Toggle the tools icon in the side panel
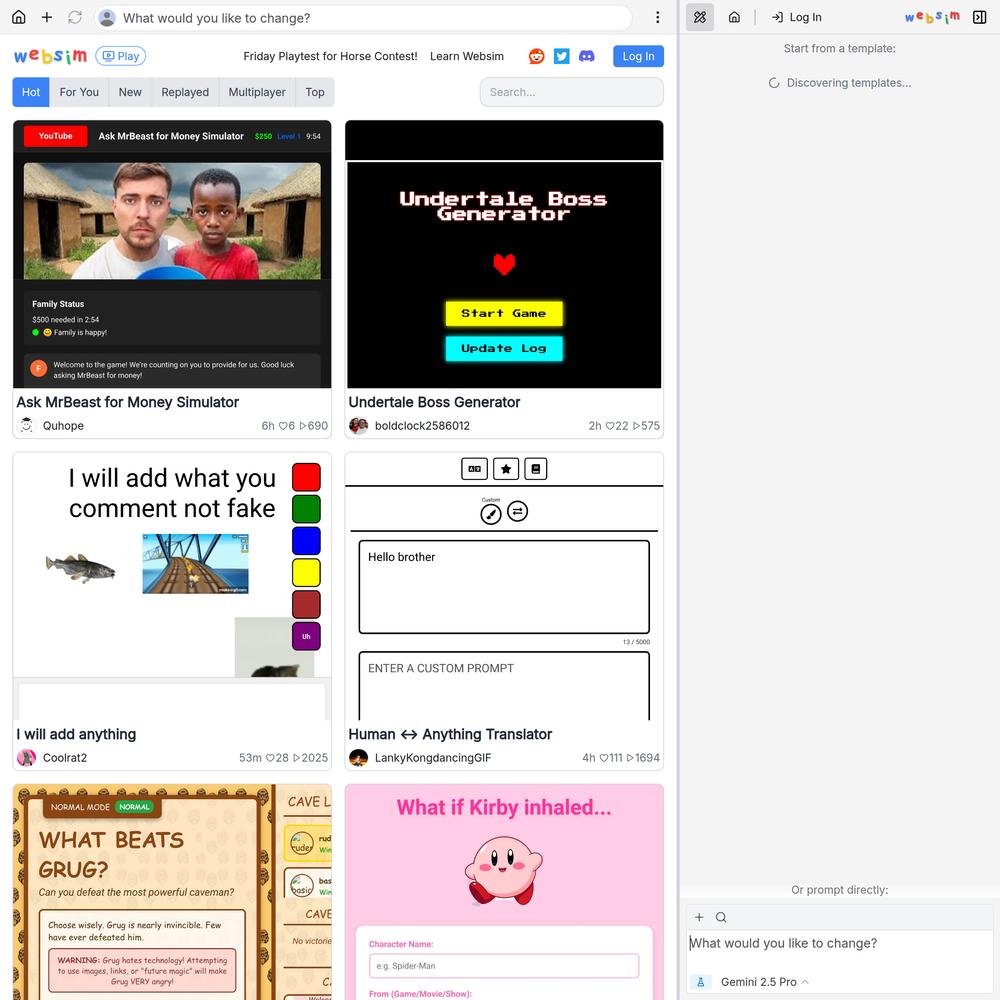The width and height of the screenshot is (1000, 1000). coord(700,17)
